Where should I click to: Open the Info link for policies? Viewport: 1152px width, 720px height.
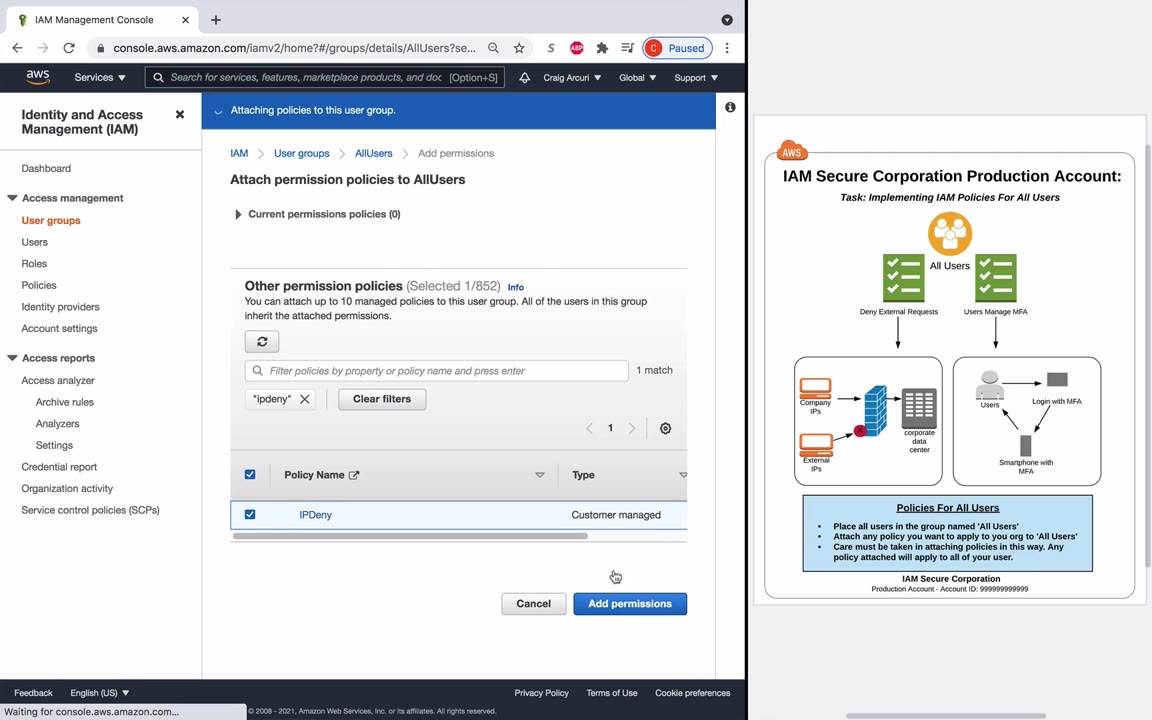(516, 287)
